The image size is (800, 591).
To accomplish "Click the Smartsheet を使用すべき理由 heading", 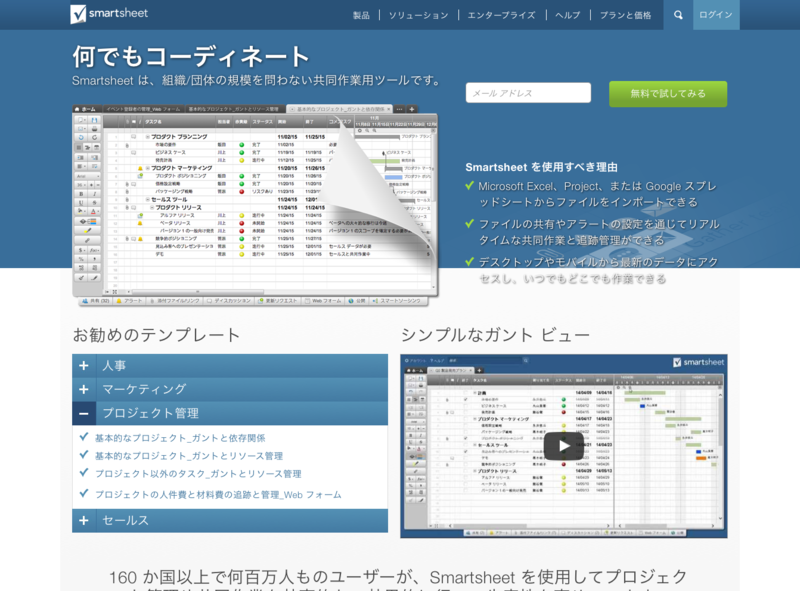I will pos(541,167).
